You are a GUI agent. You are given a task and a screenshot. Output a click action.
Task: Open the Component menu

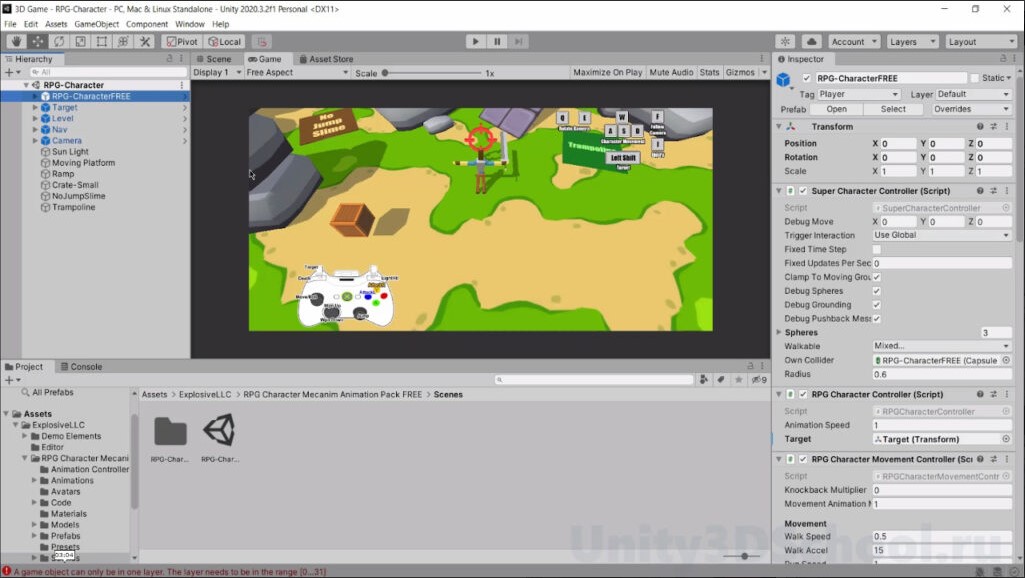(147, 24)
